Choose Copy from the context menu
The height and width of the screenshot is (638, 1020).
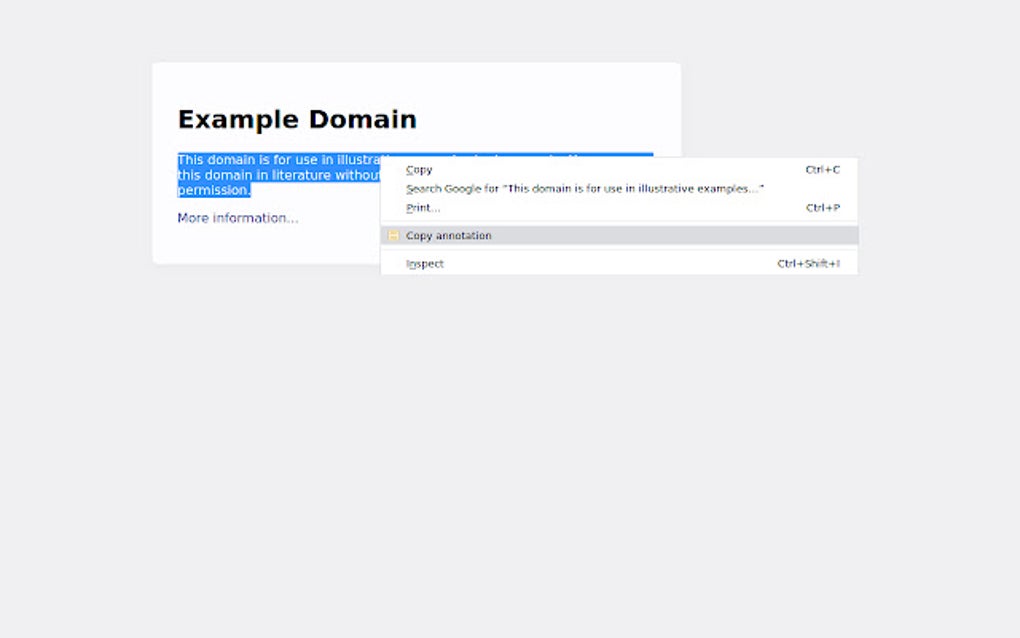(419, 169)
